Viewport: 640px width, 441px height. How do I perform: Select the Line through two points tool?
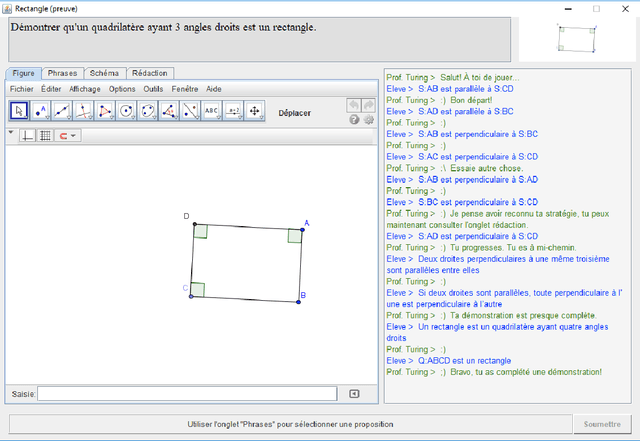tap(62, 110)
